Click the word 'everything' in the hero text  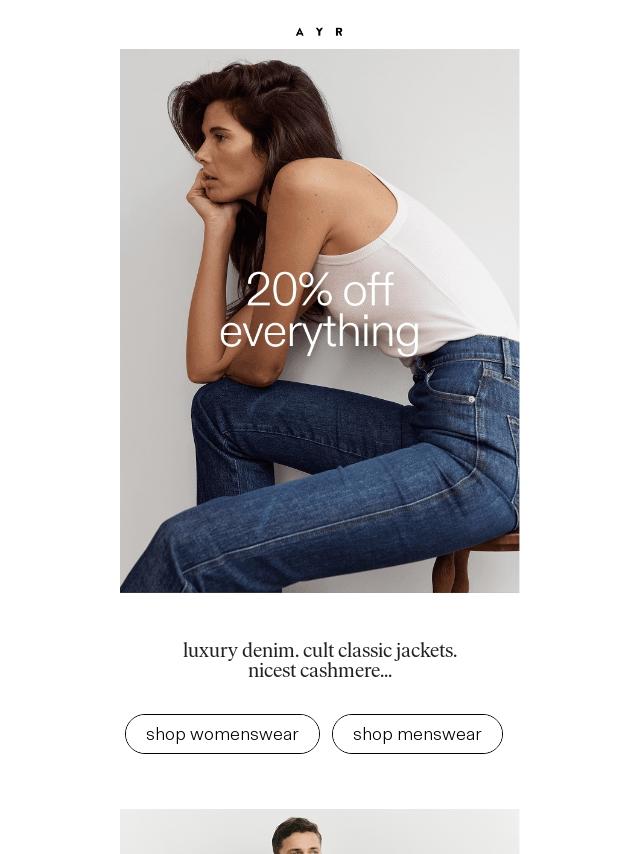(x=320, y=333)
